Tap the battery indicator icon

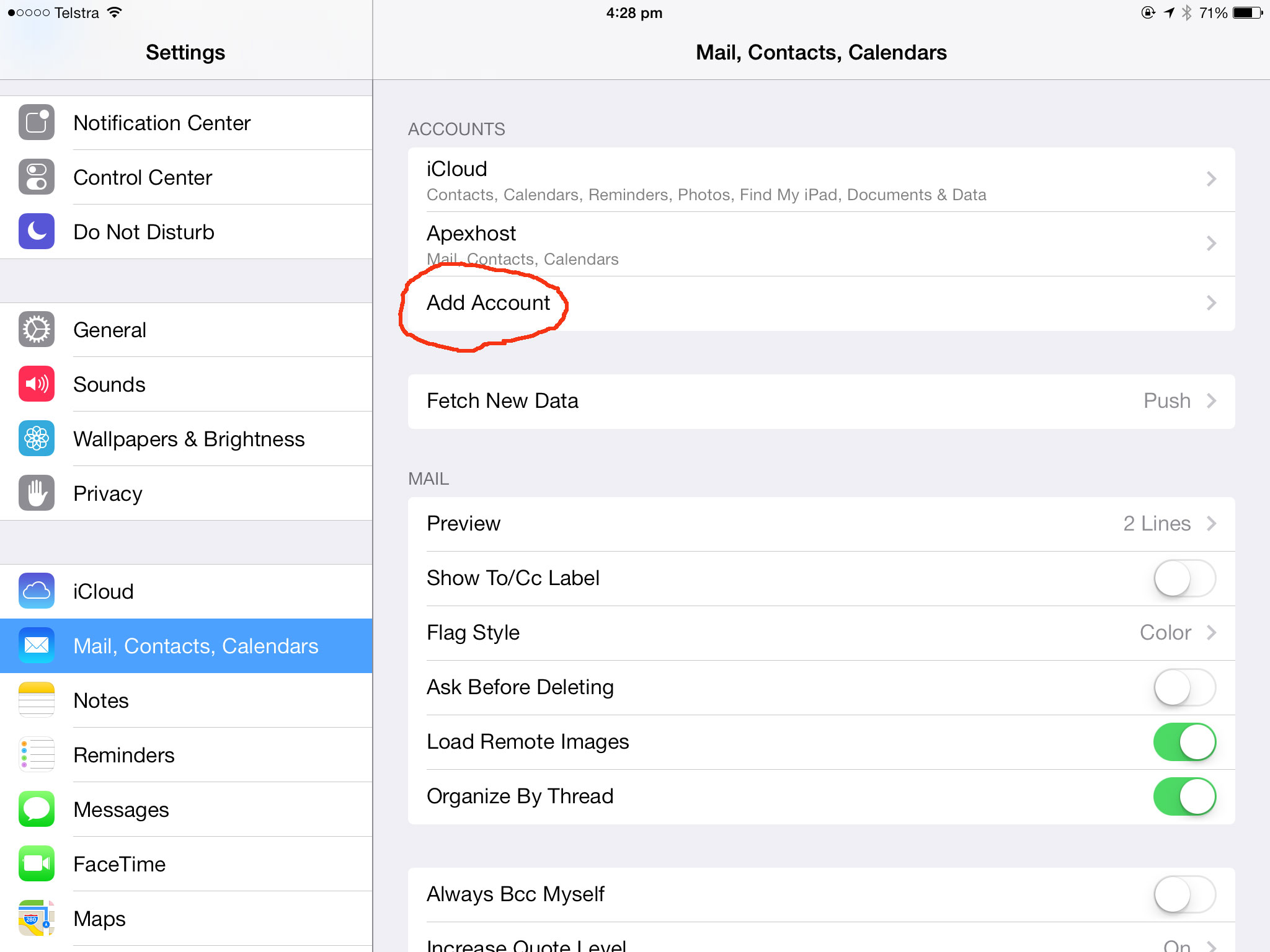(1248, 12)
